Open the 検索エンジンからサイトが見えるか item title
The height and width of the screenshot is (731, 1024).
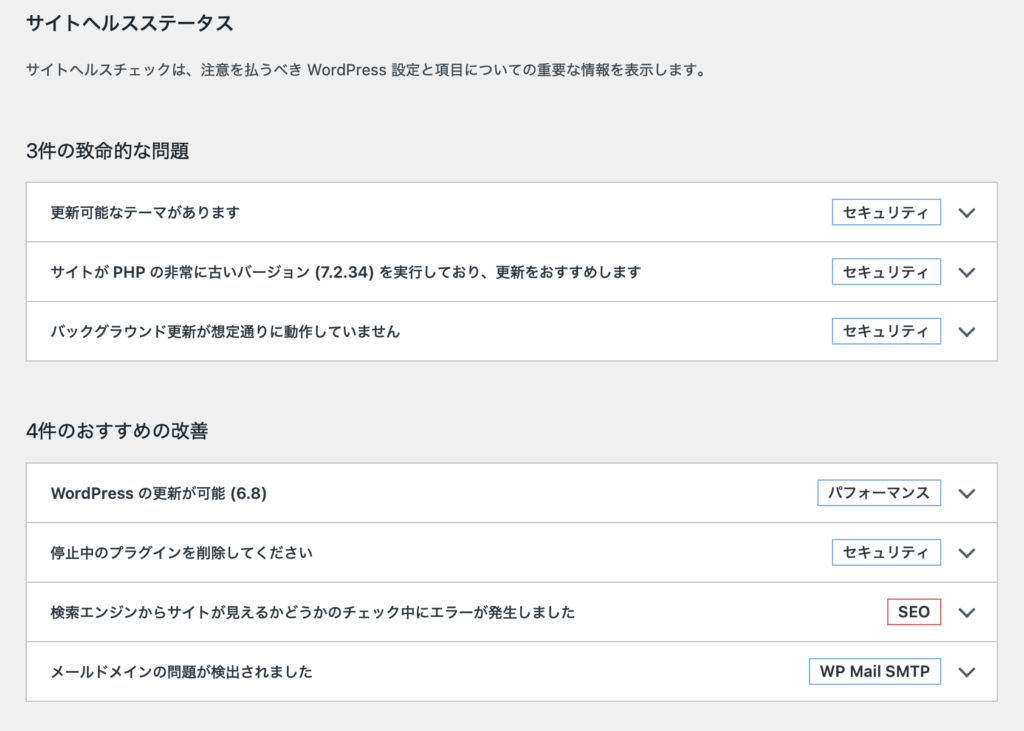313,613
